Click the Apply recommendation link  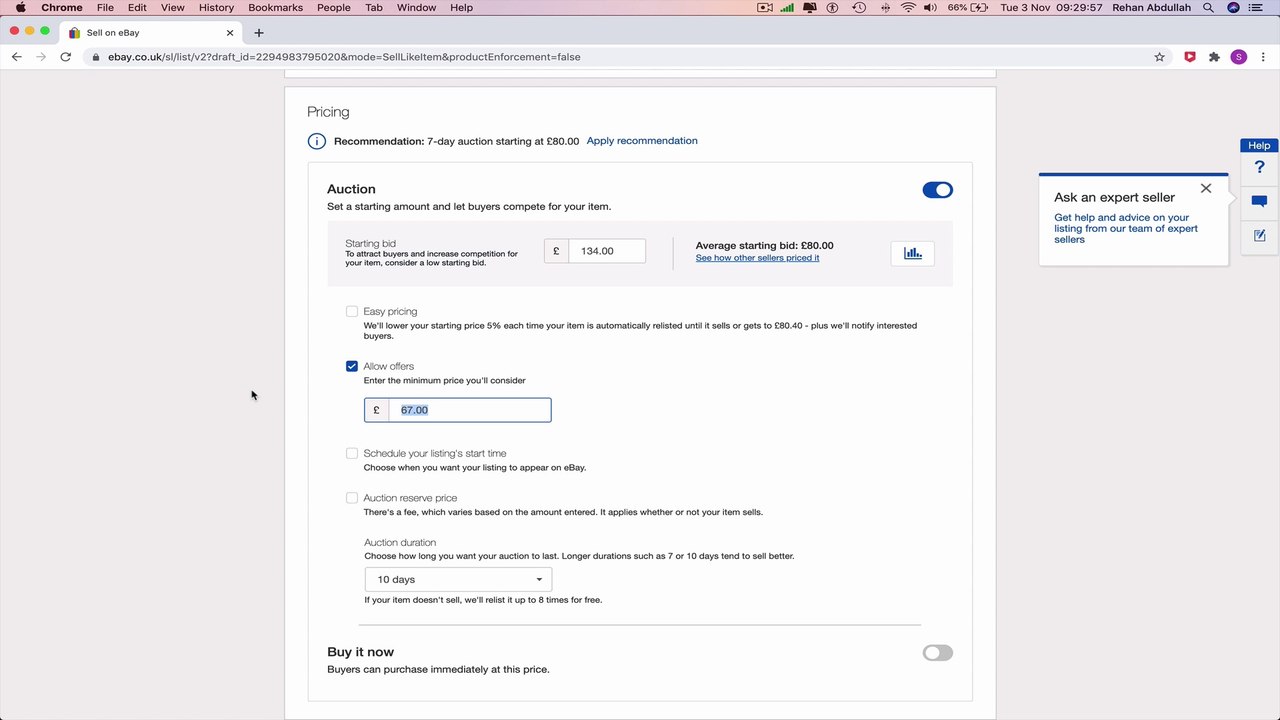pyautogui.click(x=642, y=141)
